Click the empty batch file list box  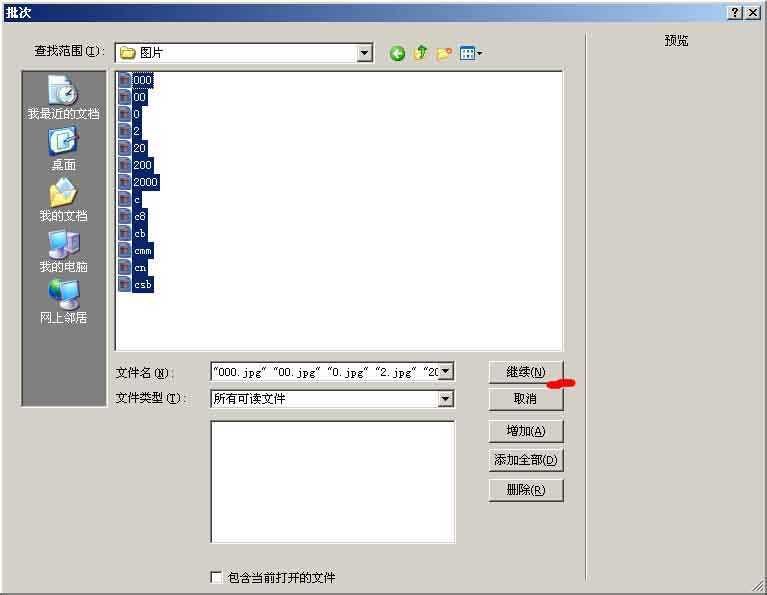tap(333, 481)
